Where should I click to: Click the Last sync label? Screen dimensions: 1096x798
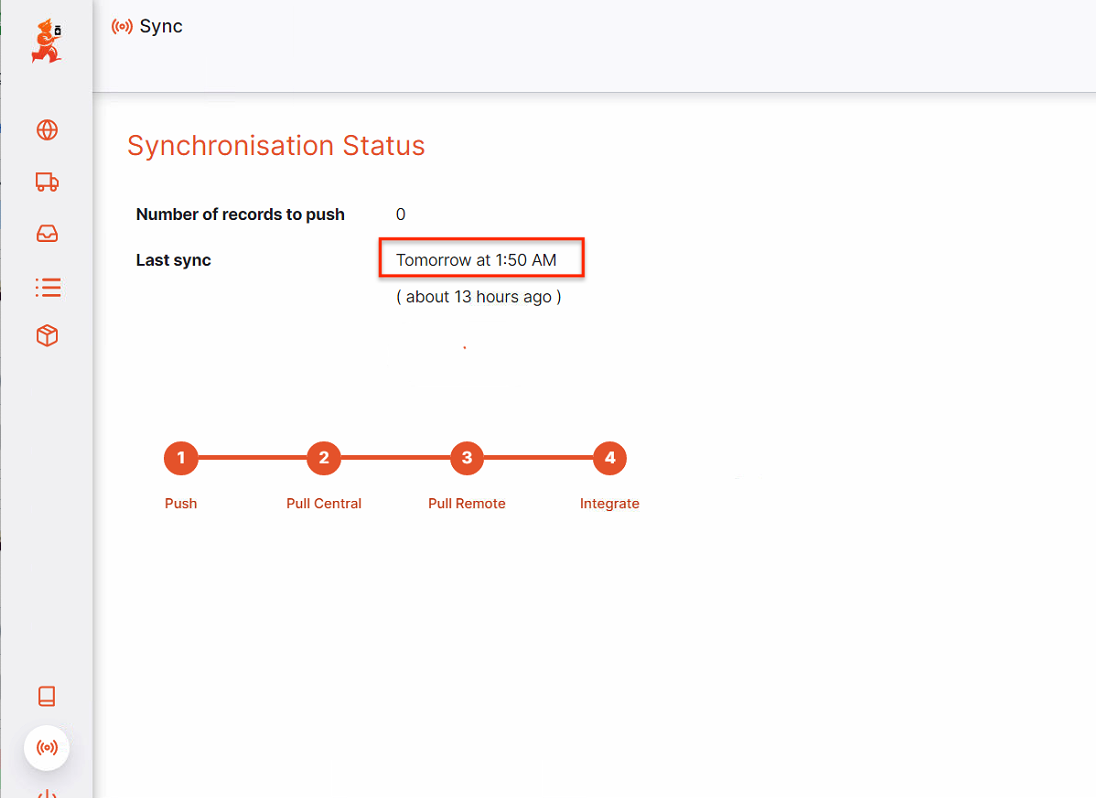173,260
